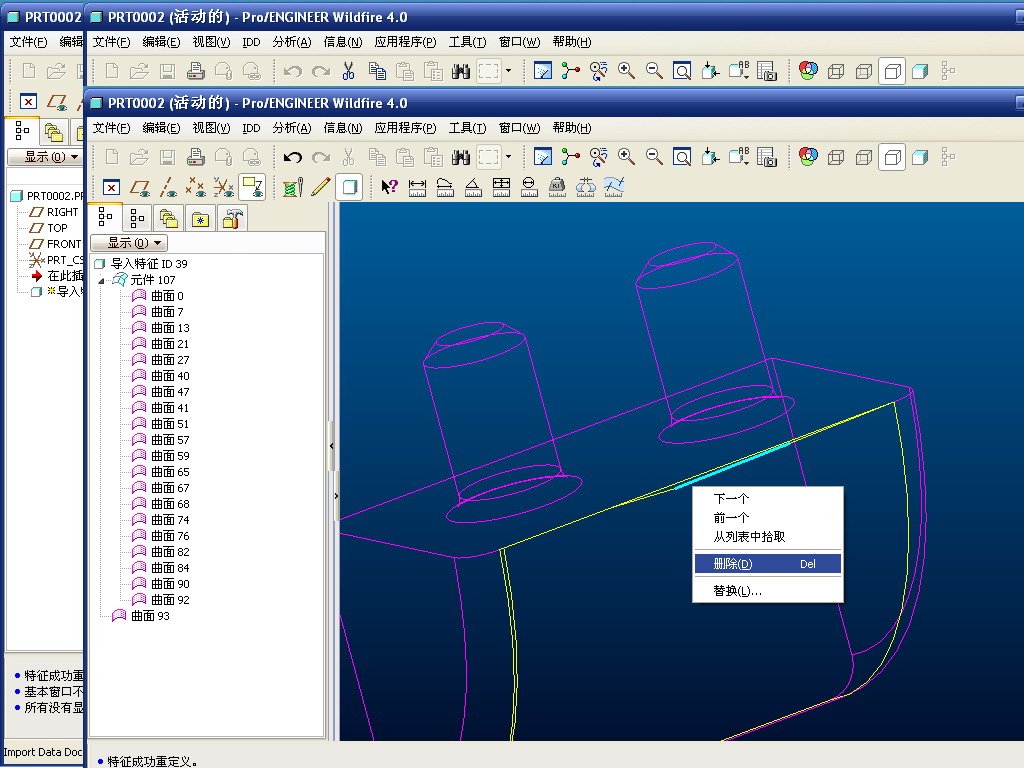Open the 显示 dropdown above 导入特征 tree
Image resolution: width=1024 pixels, height=768 pixels.
128,243
